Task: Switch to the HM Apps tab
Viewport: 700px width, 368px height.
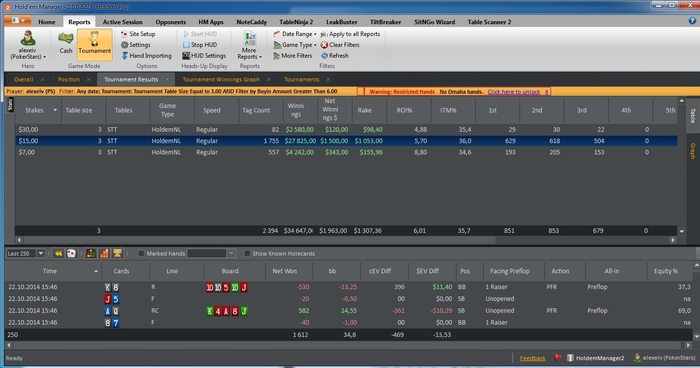Action: coord(211,22)
